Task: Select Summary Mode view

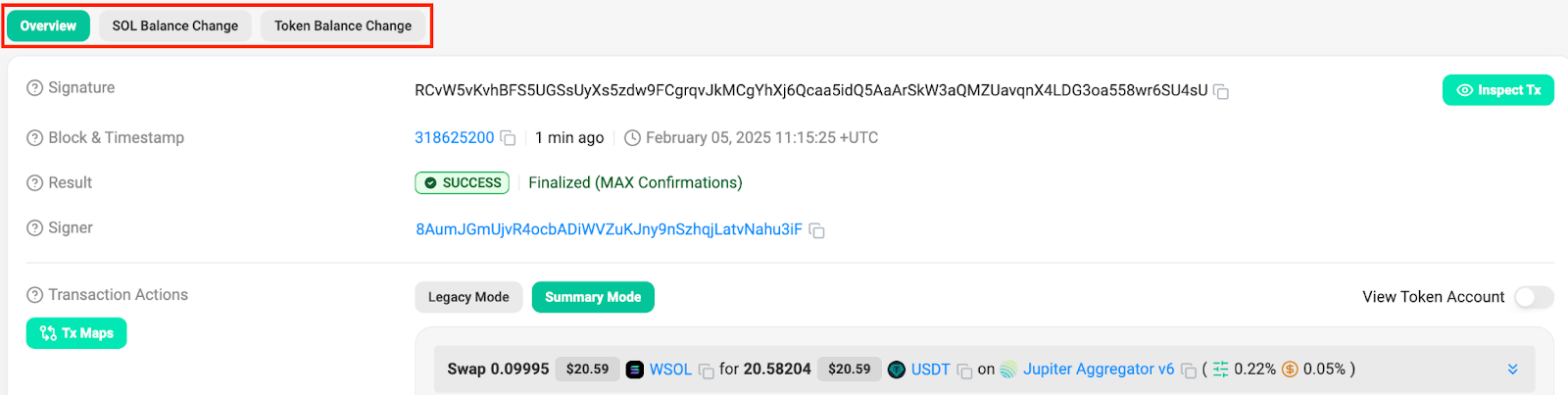Action: tap(593, 297)
